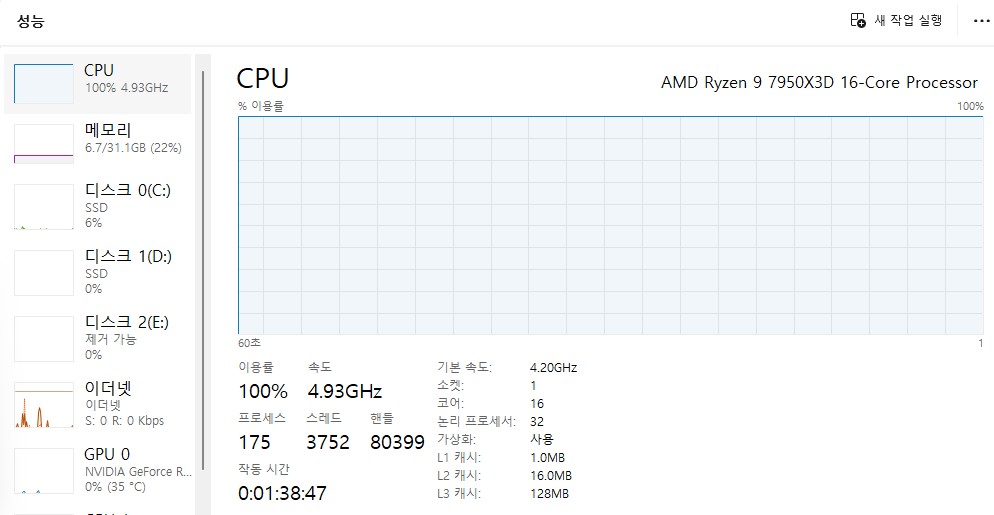Click the 100% 이용률 value

pos(263,391)
